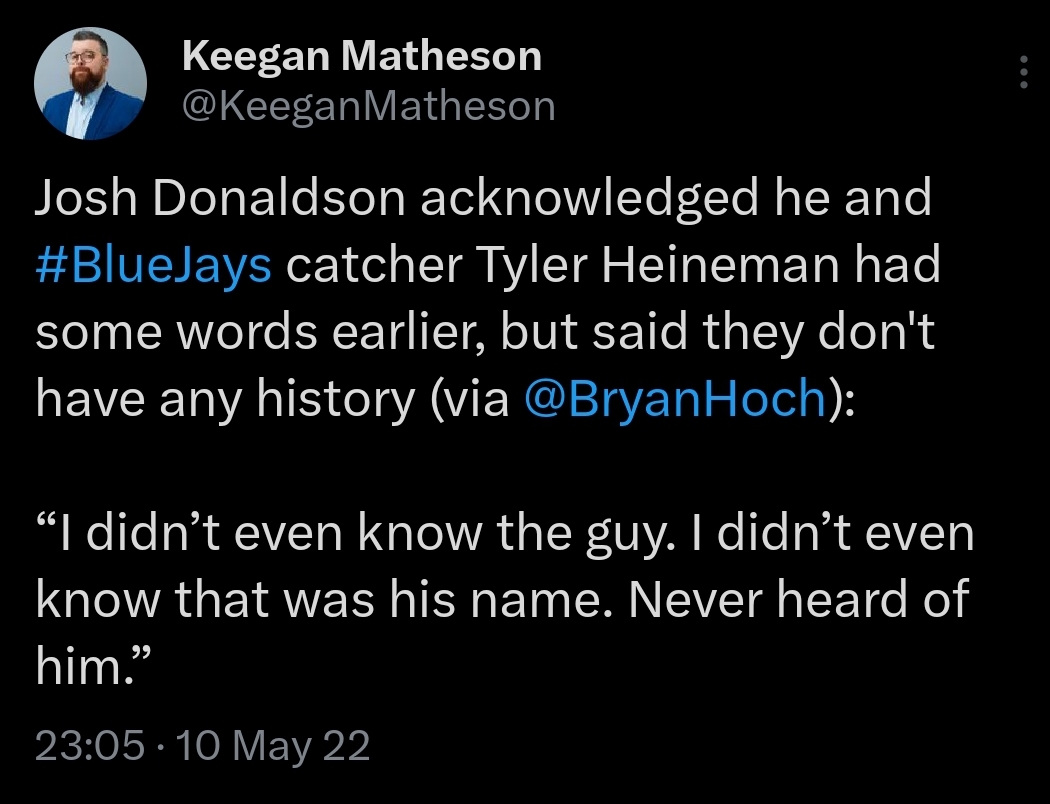This screenshot has height=804, width=1050.
Task: Click the phrase "have any history"
Action: [226, 399]
